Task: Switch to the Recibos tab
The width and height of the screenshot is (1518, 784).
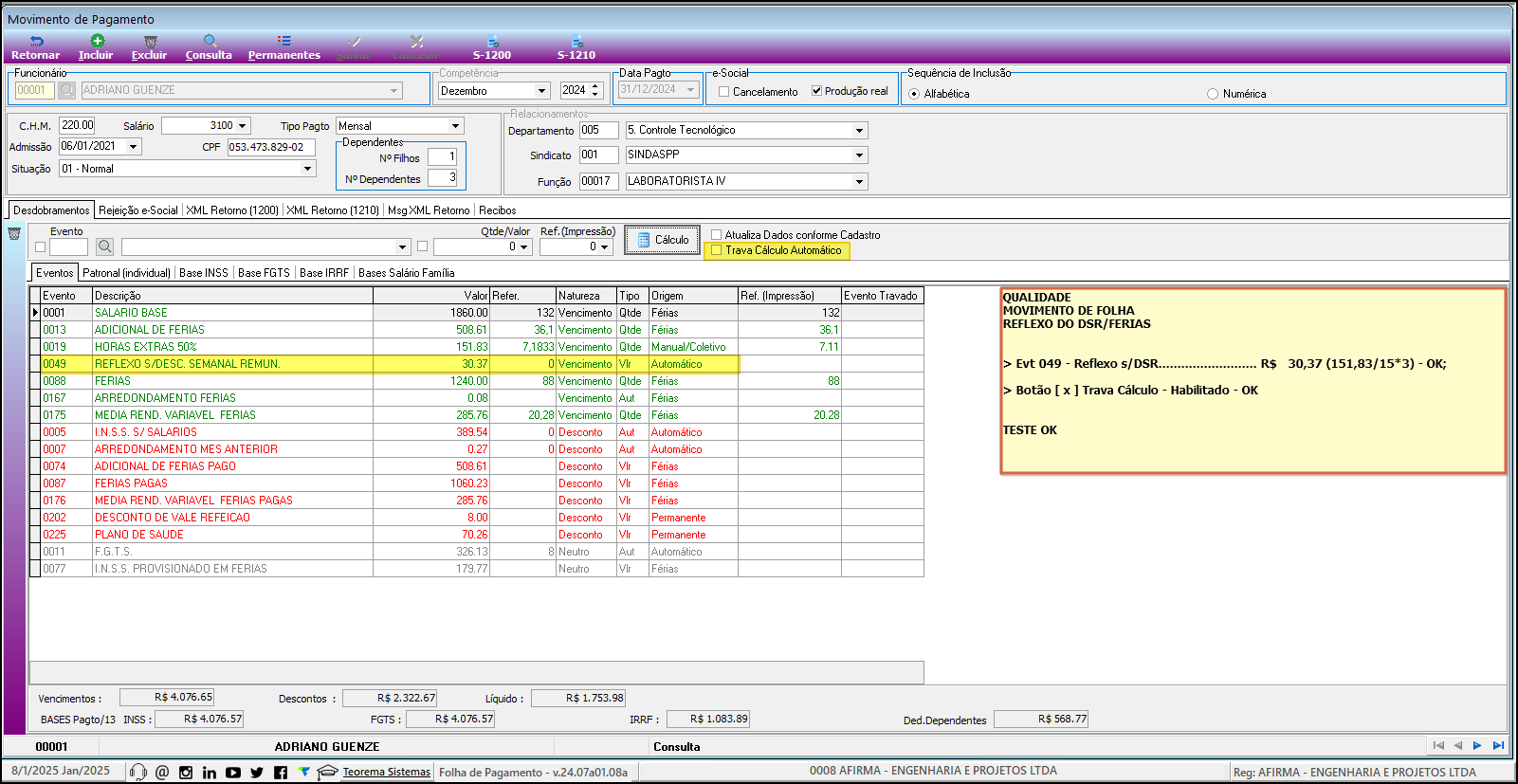Action: click(x=498, y=210)
